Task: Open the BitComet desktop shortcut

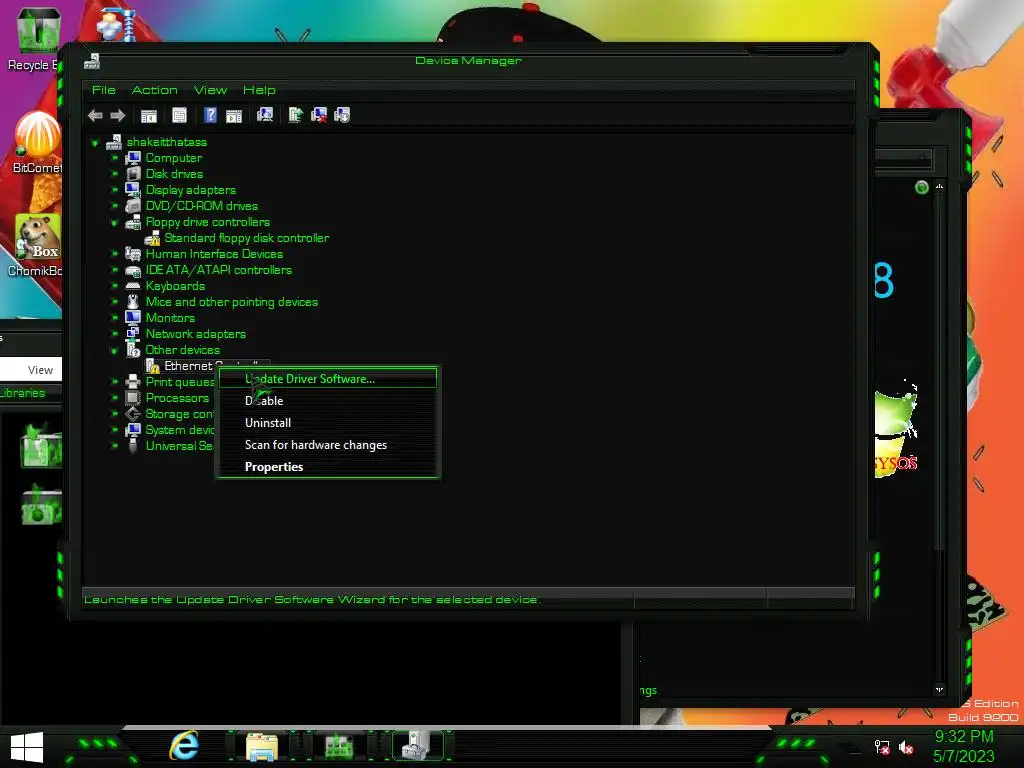Action: [x=38, y=142]
